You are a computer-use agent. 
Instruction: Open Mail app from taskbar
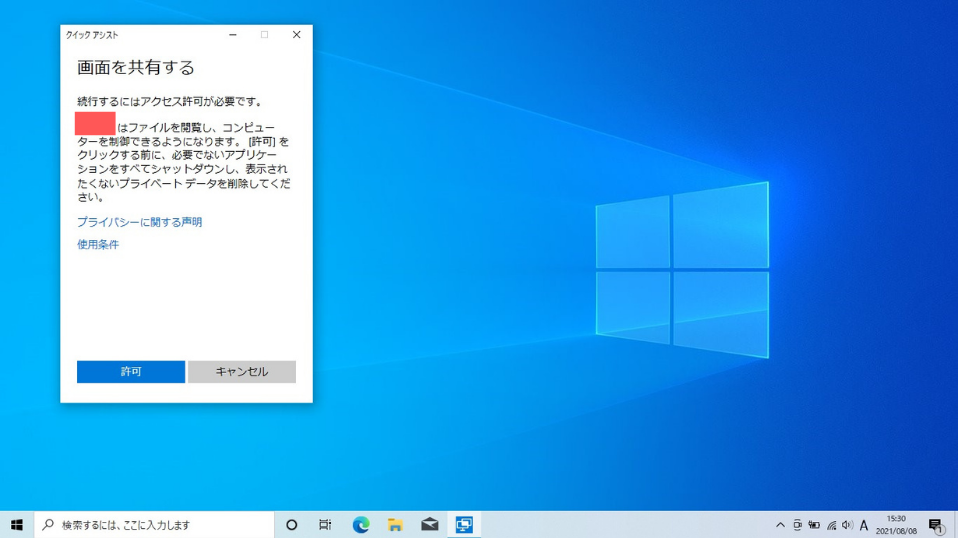(x=430, y=525)
